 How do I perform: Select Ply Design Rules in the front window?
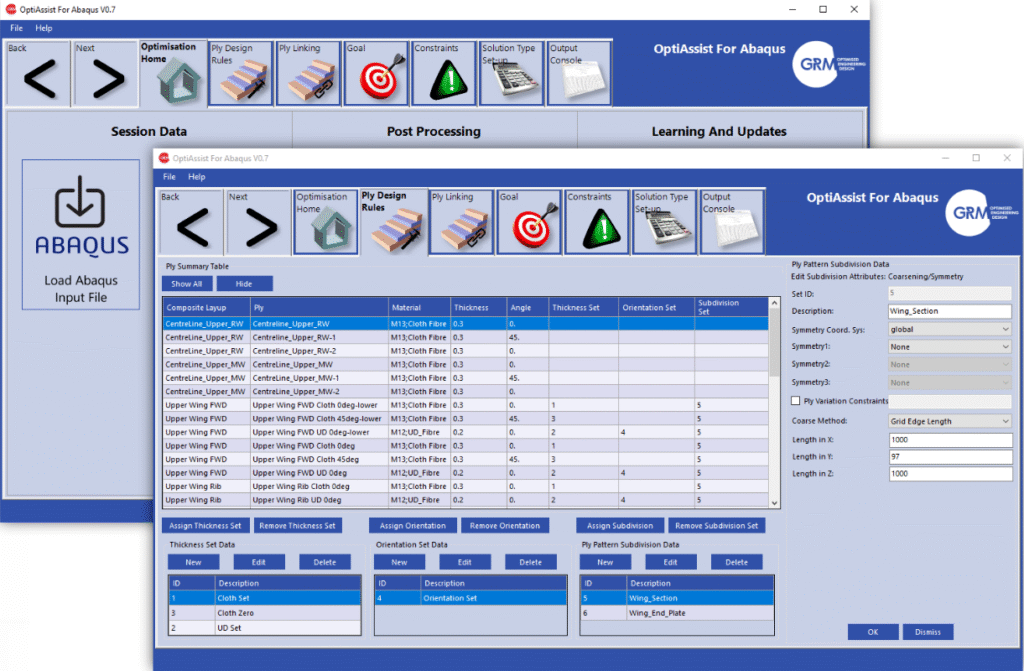click(x=394, y=222)
